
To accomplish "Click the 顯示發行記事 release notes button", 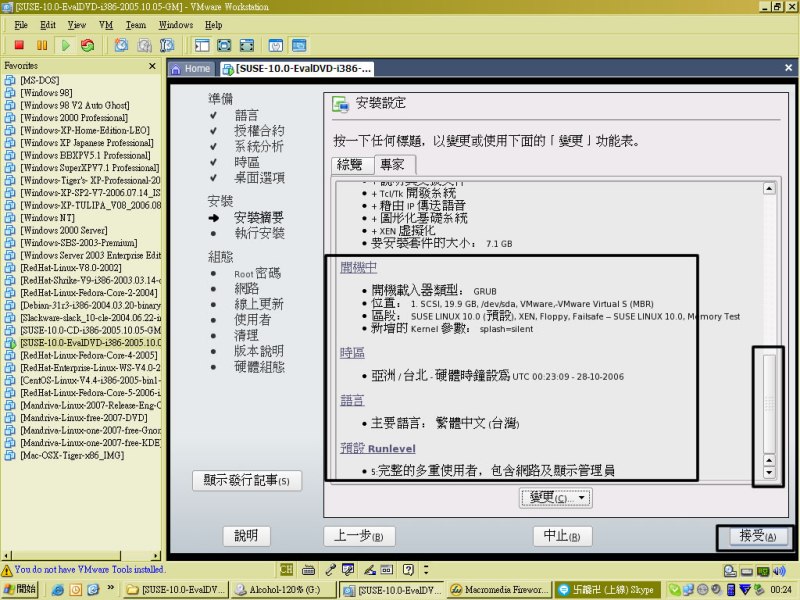I will 247,481.
